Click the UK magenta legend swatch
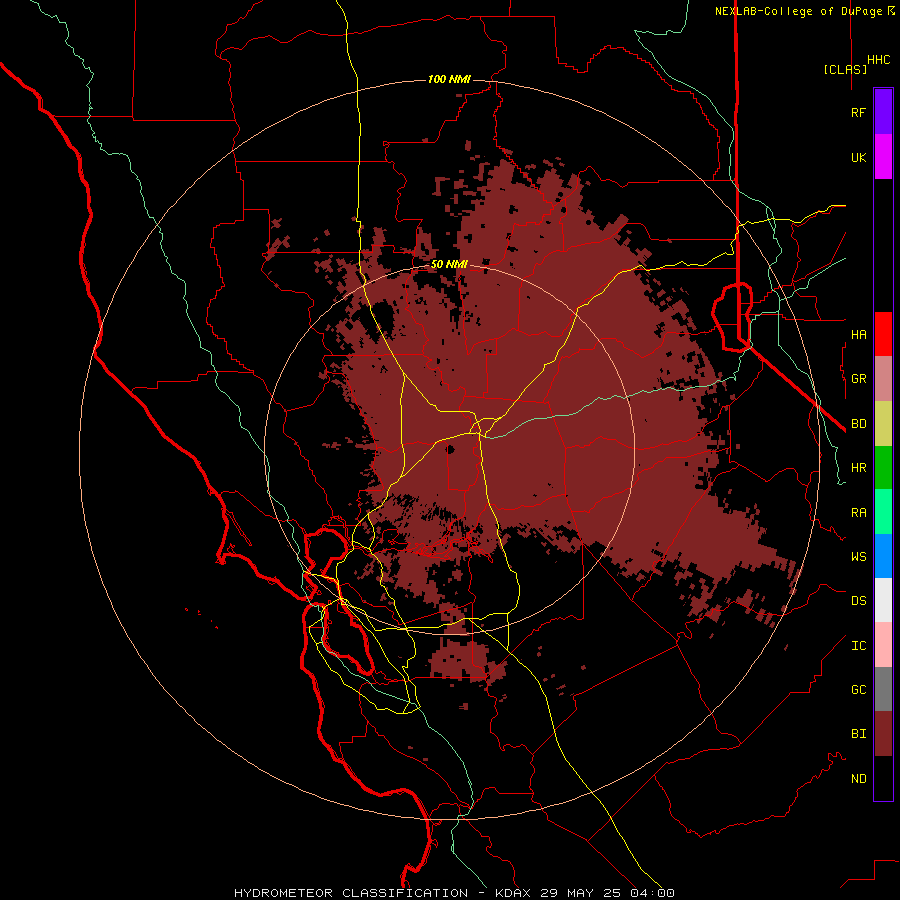The width and height of the screenshot is (900, 900). 883,157
